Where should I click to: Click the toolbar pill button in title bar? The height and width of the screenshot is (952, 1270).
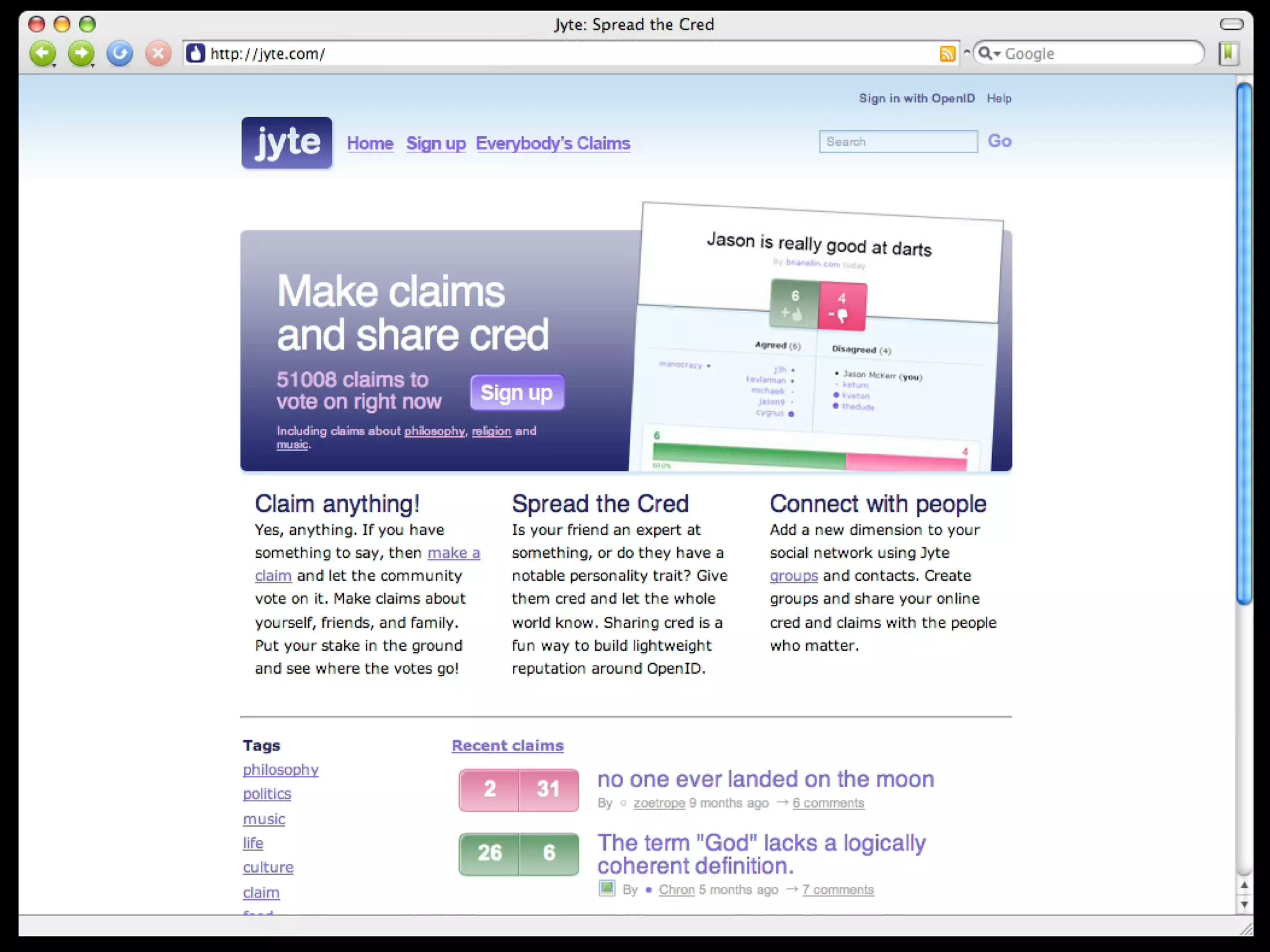1231,24
